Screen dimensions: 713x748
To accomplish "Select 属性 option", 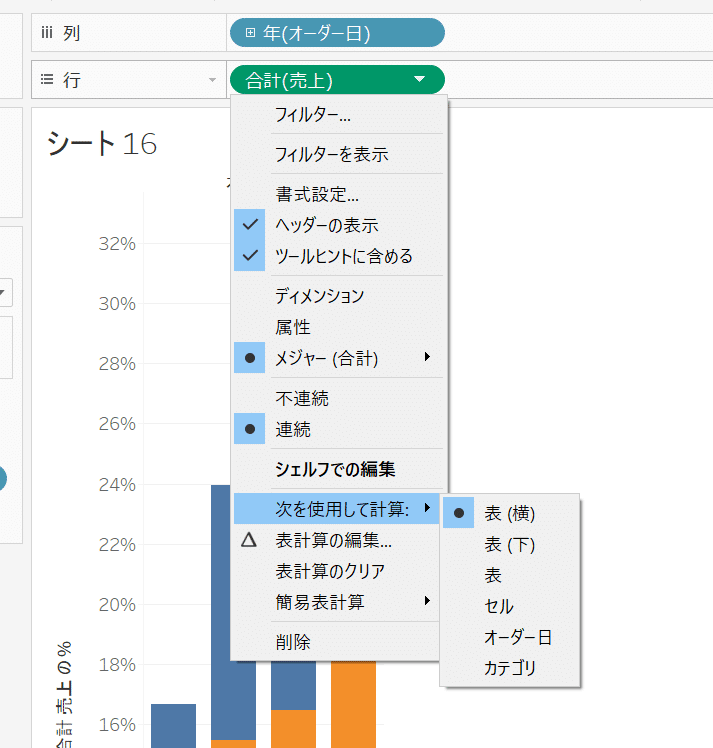I will [x=339, y=327].
